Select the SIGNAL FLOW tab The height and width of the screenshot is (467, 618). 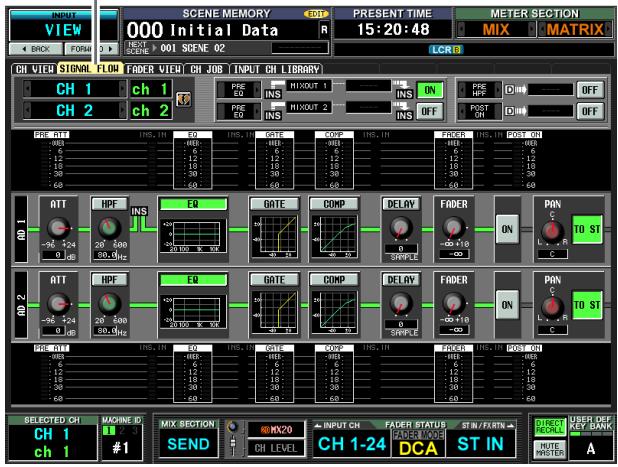[90, 69]
